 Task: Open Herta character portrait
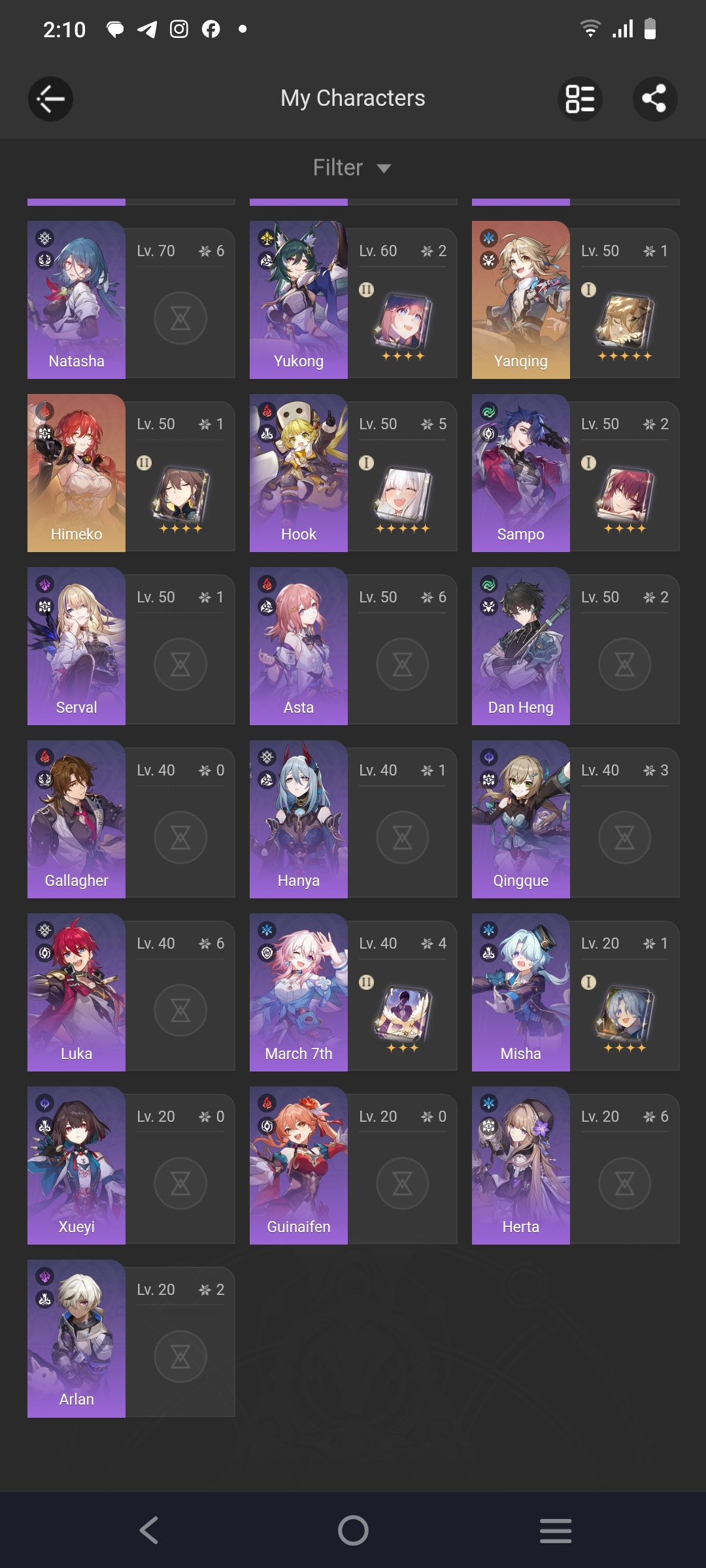coord(521,1166)
